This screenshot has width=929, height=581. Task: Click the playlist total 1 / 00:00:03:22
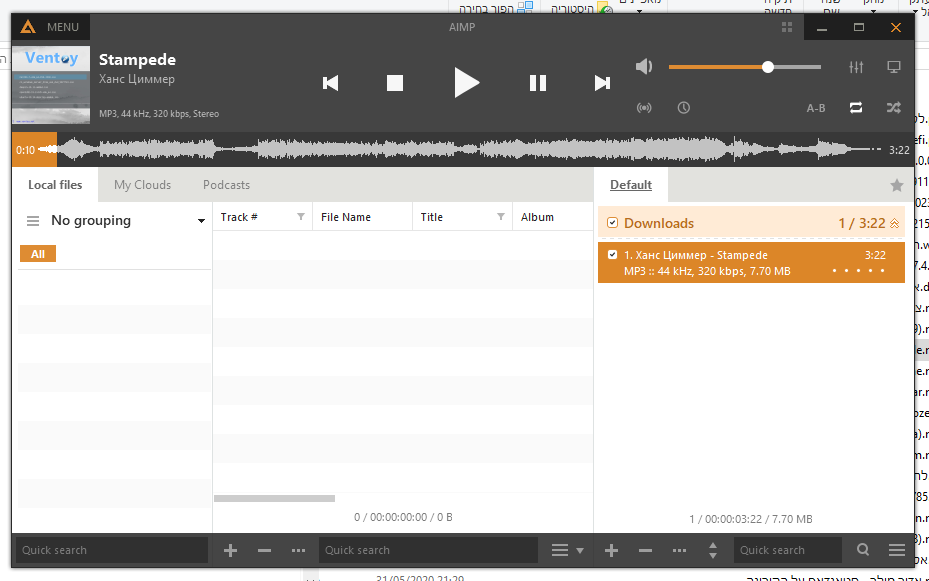pyautogui.click(x=751, y=519)
